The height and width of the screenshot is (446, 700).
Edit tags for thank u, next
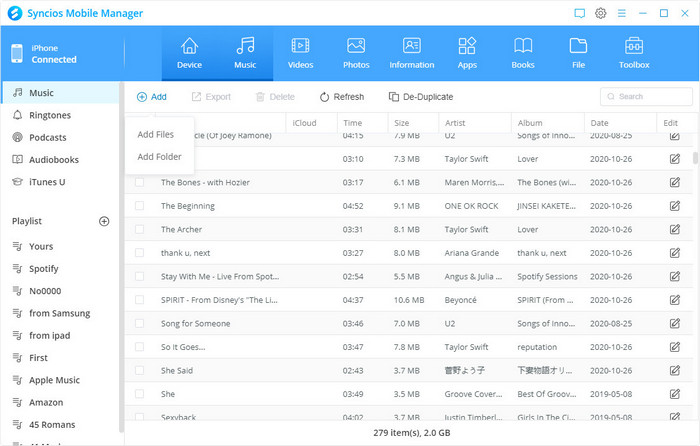(675, 253)
